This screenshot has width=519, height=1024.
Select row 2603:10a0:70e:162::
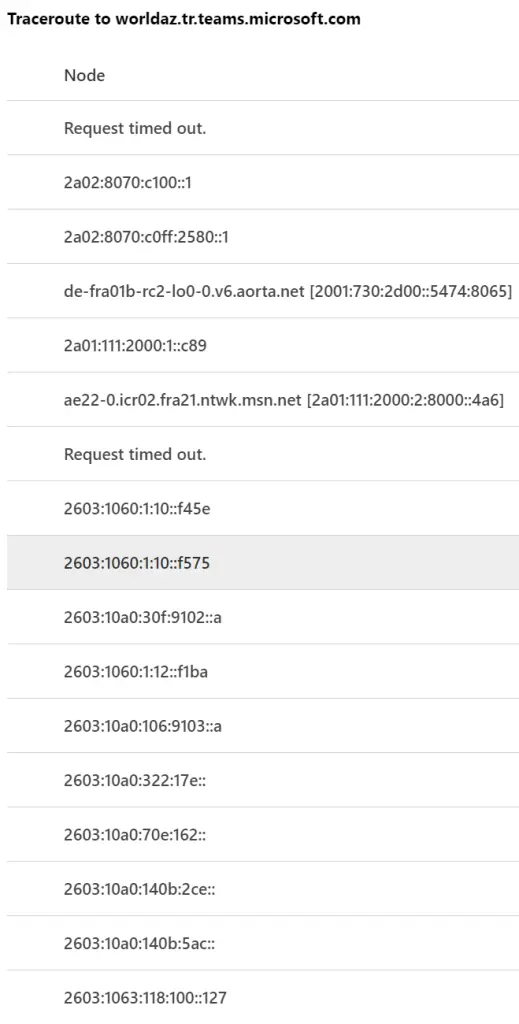coord(262,834)
